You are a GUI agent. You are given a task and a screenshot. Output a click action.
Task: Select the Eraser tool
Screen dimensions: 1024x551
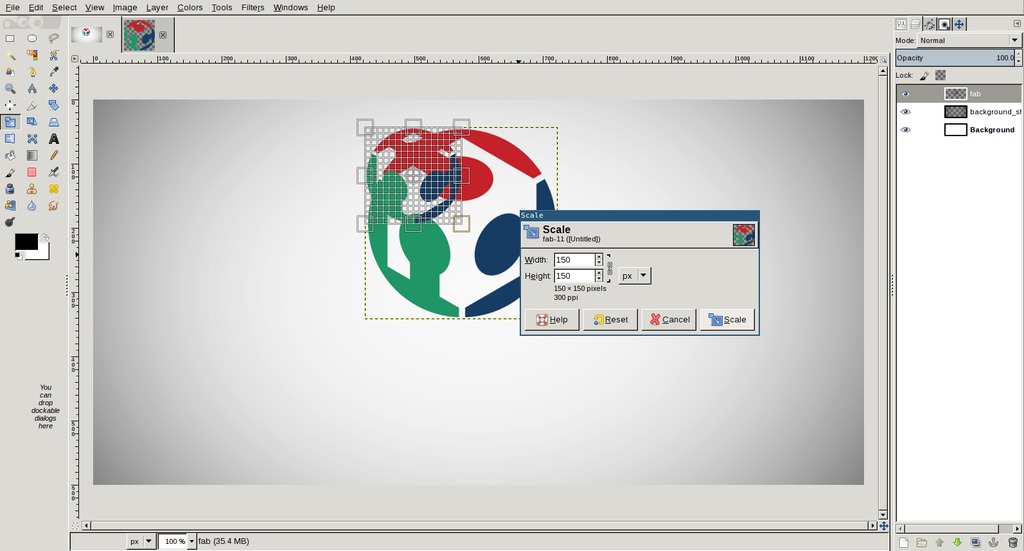[x=31, y=172]
